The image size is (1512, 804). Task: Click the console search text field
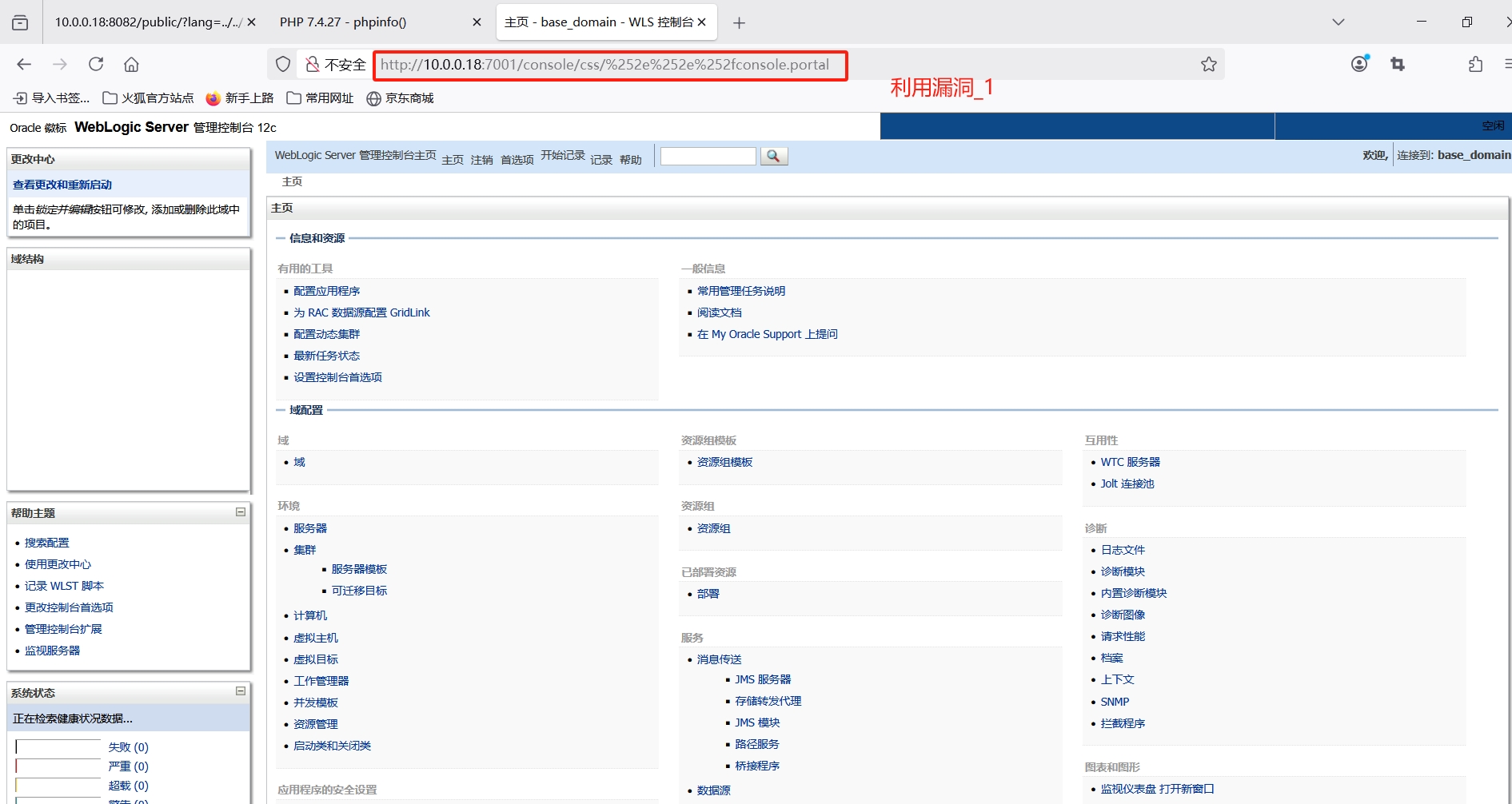click(x=708, y=156)
